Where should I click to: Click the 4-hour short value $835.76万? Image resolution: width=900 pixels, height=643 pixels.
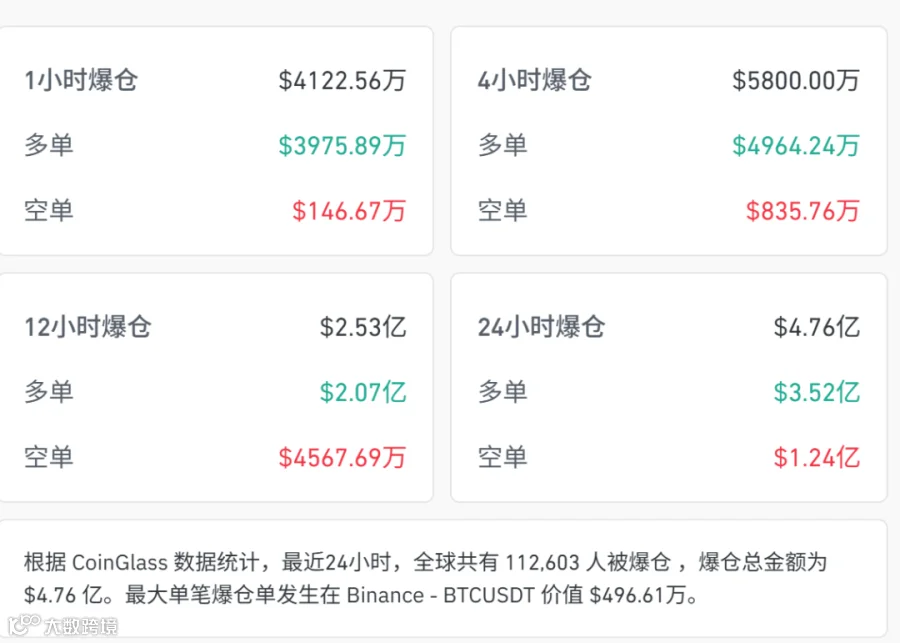803,211
